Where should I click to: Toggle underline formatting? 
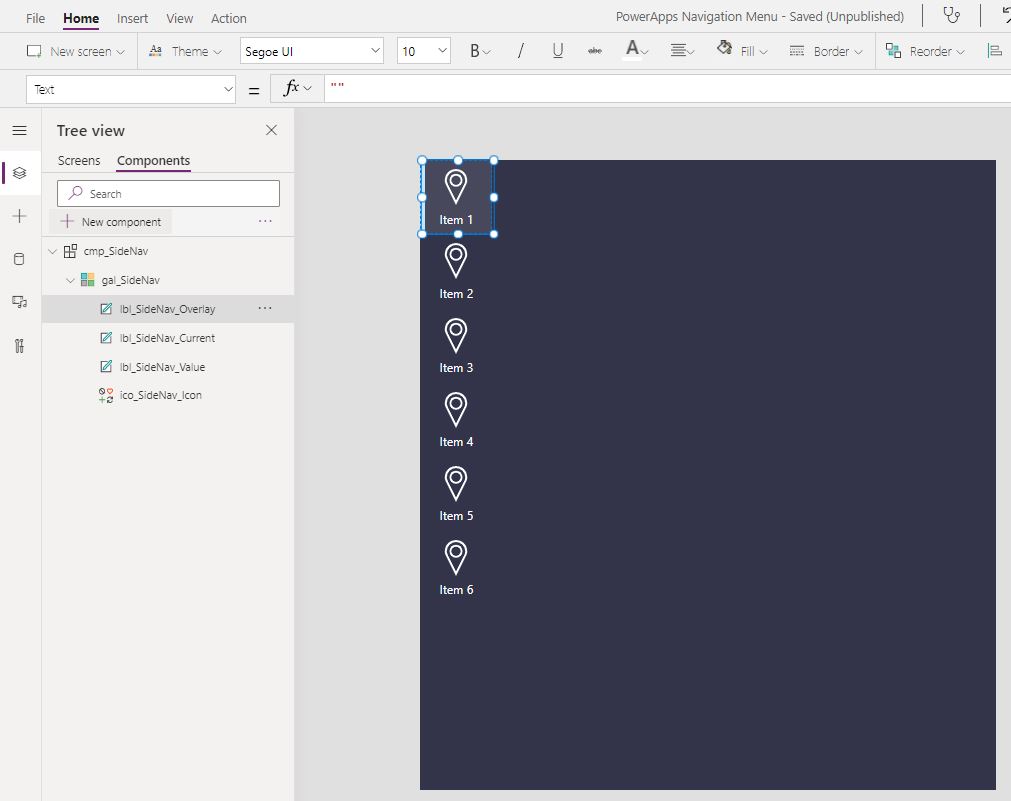tap(558, 51)
